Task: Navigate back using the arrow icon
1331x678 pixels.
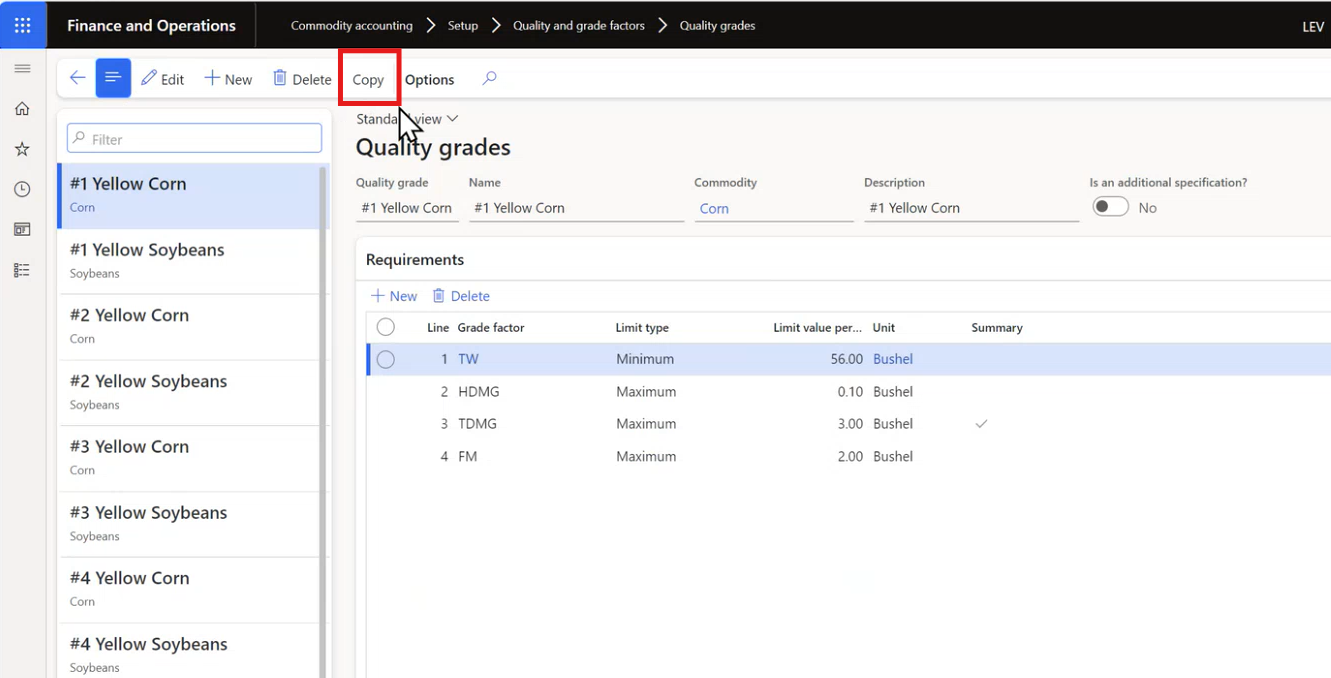Action: coord(77,77)
